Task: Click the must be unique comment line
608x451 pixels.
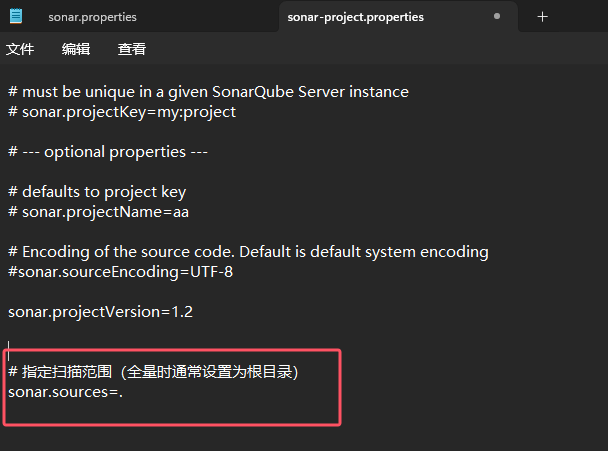Action: (208, 92)
